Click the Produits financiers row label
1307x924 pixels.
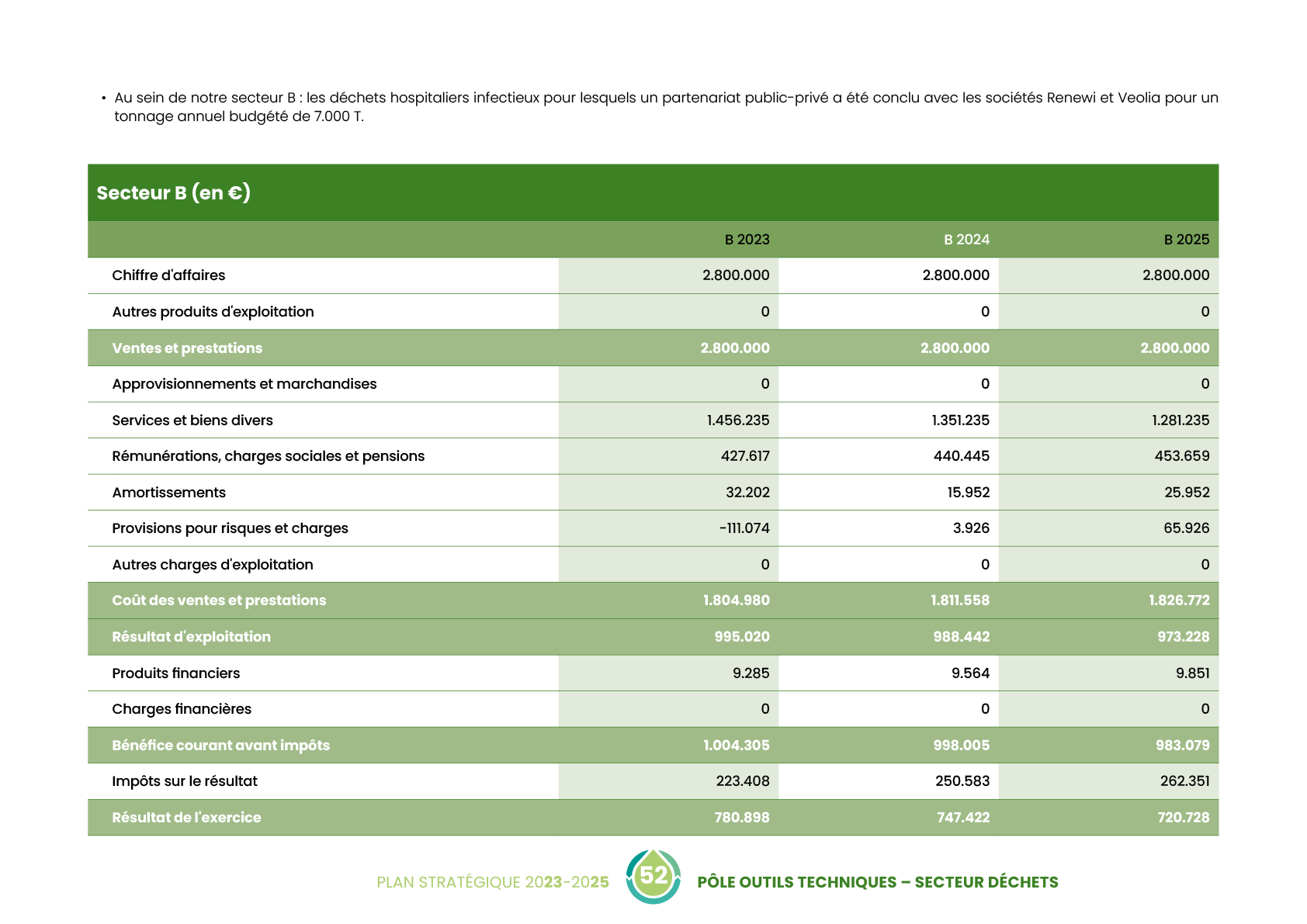[175, 673]
